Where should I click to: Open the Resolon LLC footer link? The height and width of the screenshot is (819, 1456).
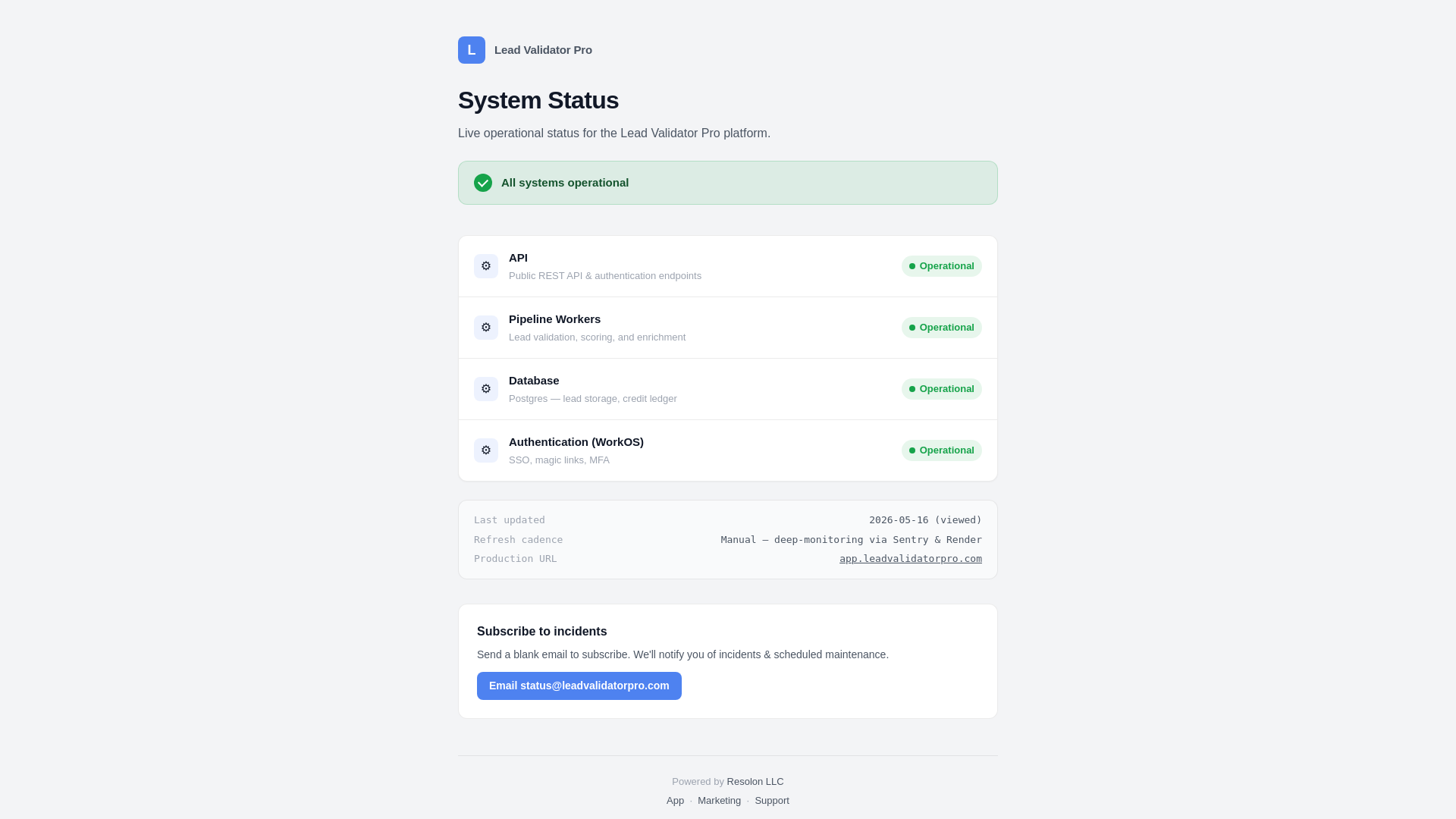(x=755, y=782)
